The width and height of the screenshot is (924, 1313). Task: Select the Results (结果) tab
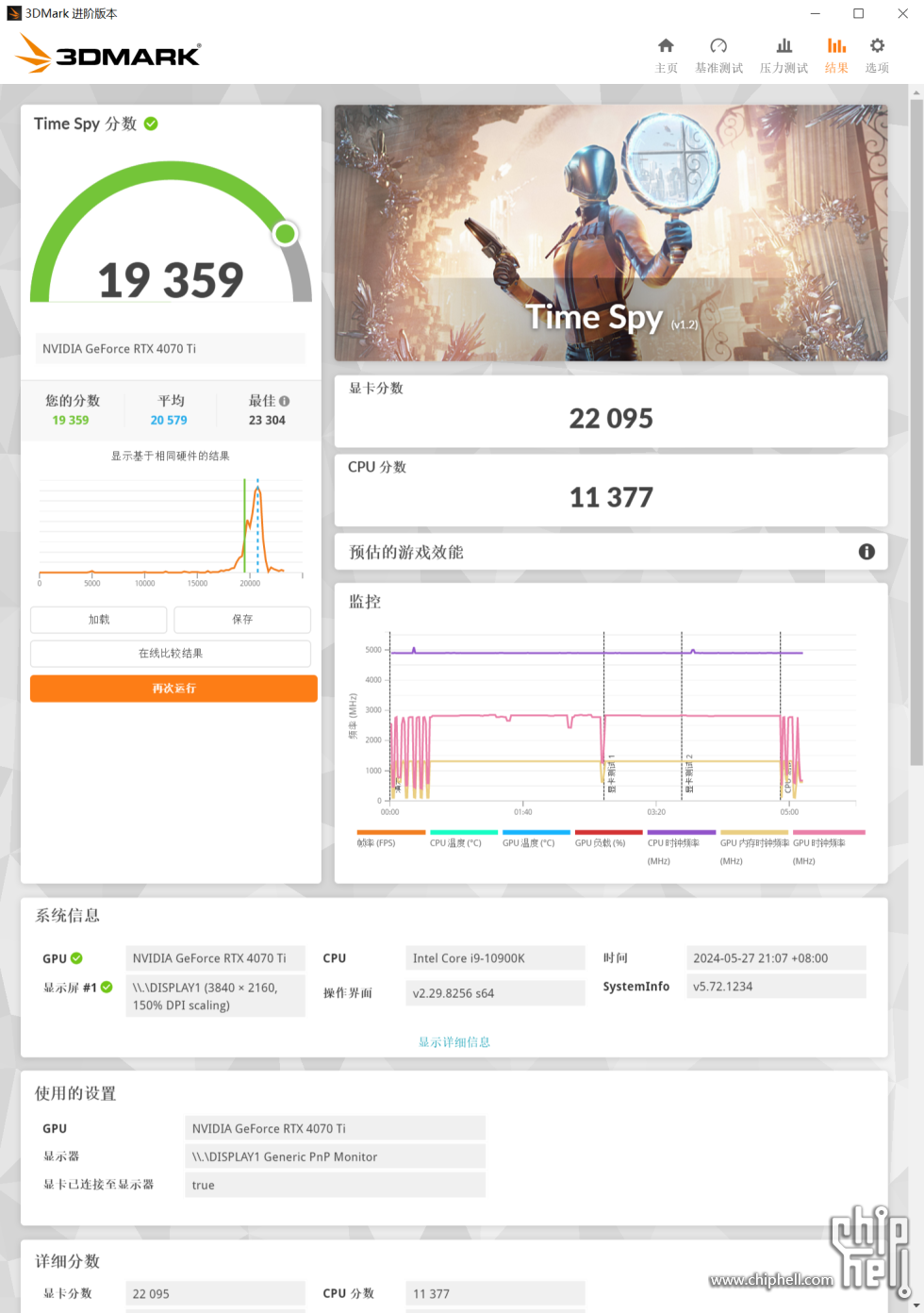[x=836, y=56]
